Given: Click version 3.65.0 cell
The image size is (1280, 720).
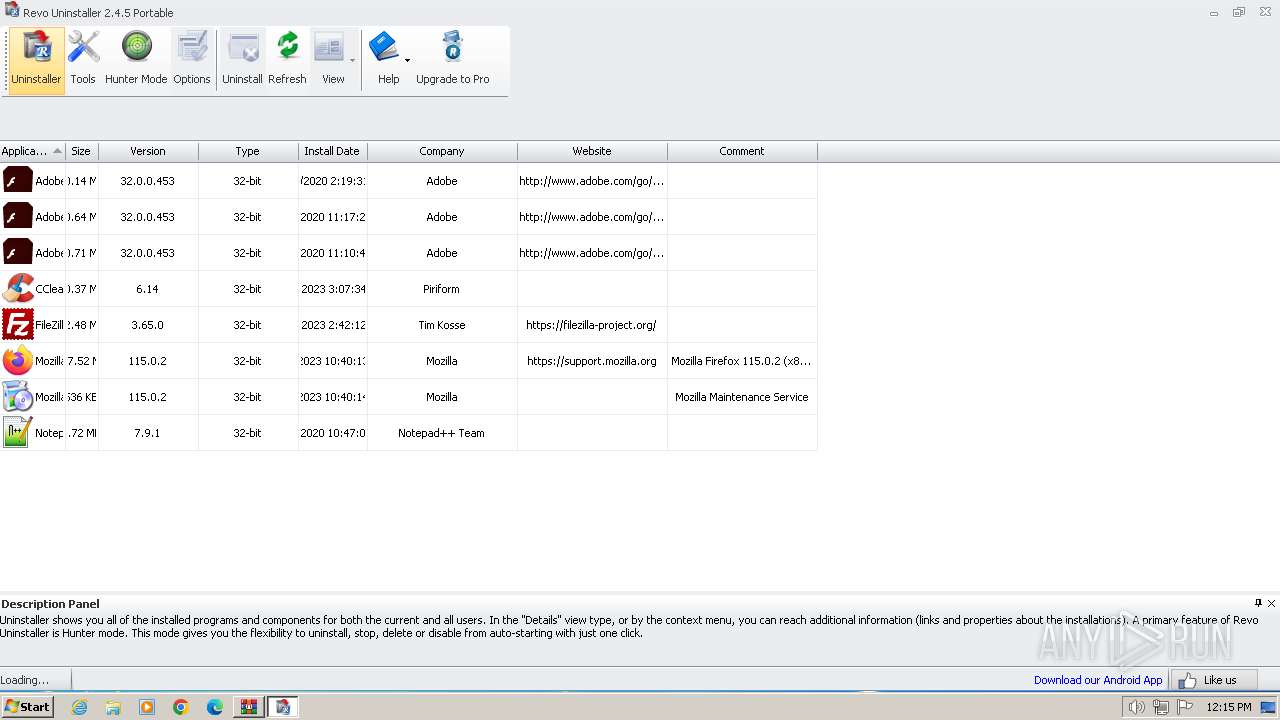Looking at the screenshot, I should click(148, 325).
